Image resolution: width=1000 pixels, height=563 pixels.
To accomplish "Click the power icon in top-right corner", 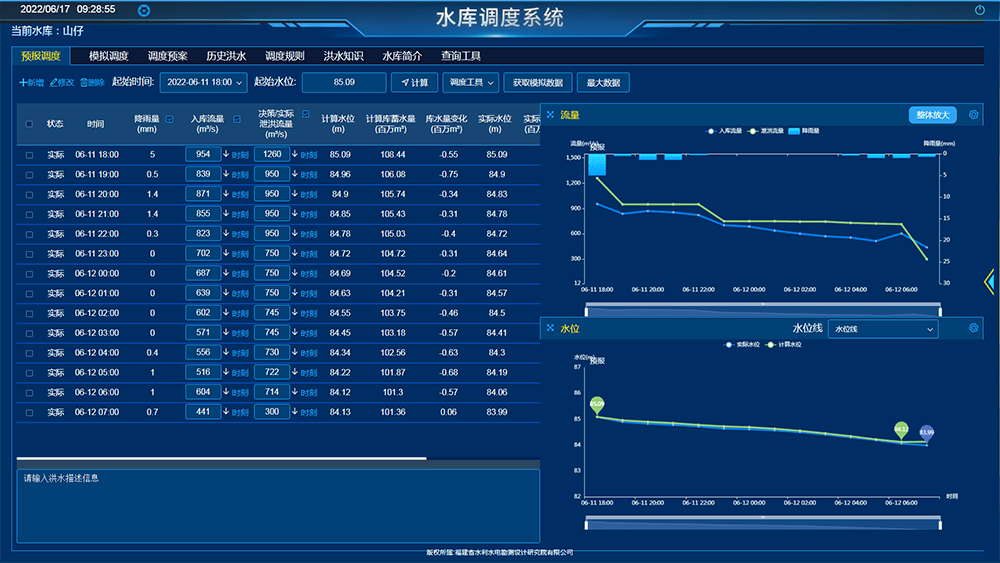I will (x=980, y=10).
